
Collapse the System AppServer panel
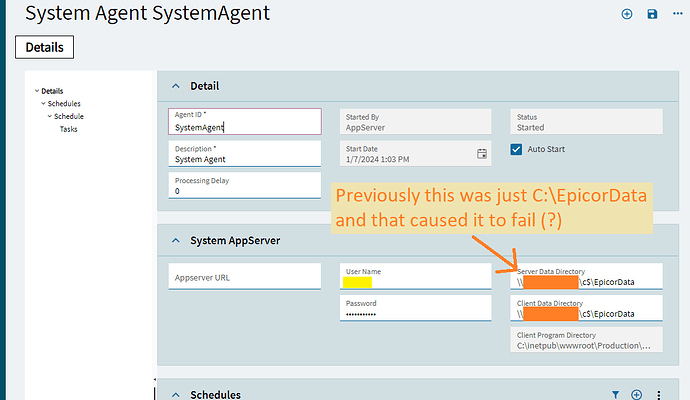point(176,241)
